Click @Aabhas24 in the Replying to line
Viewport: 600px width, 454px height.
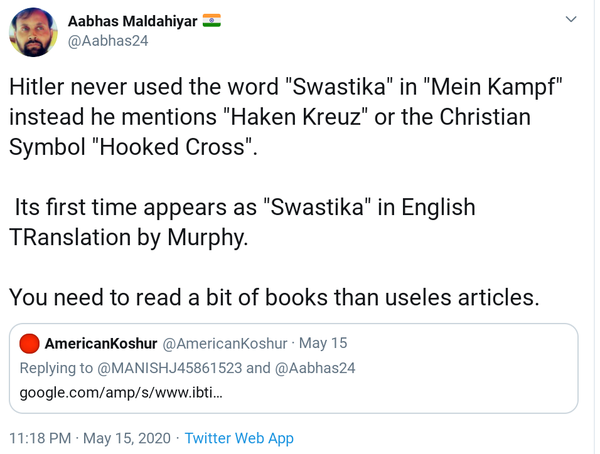coord(315,368)
